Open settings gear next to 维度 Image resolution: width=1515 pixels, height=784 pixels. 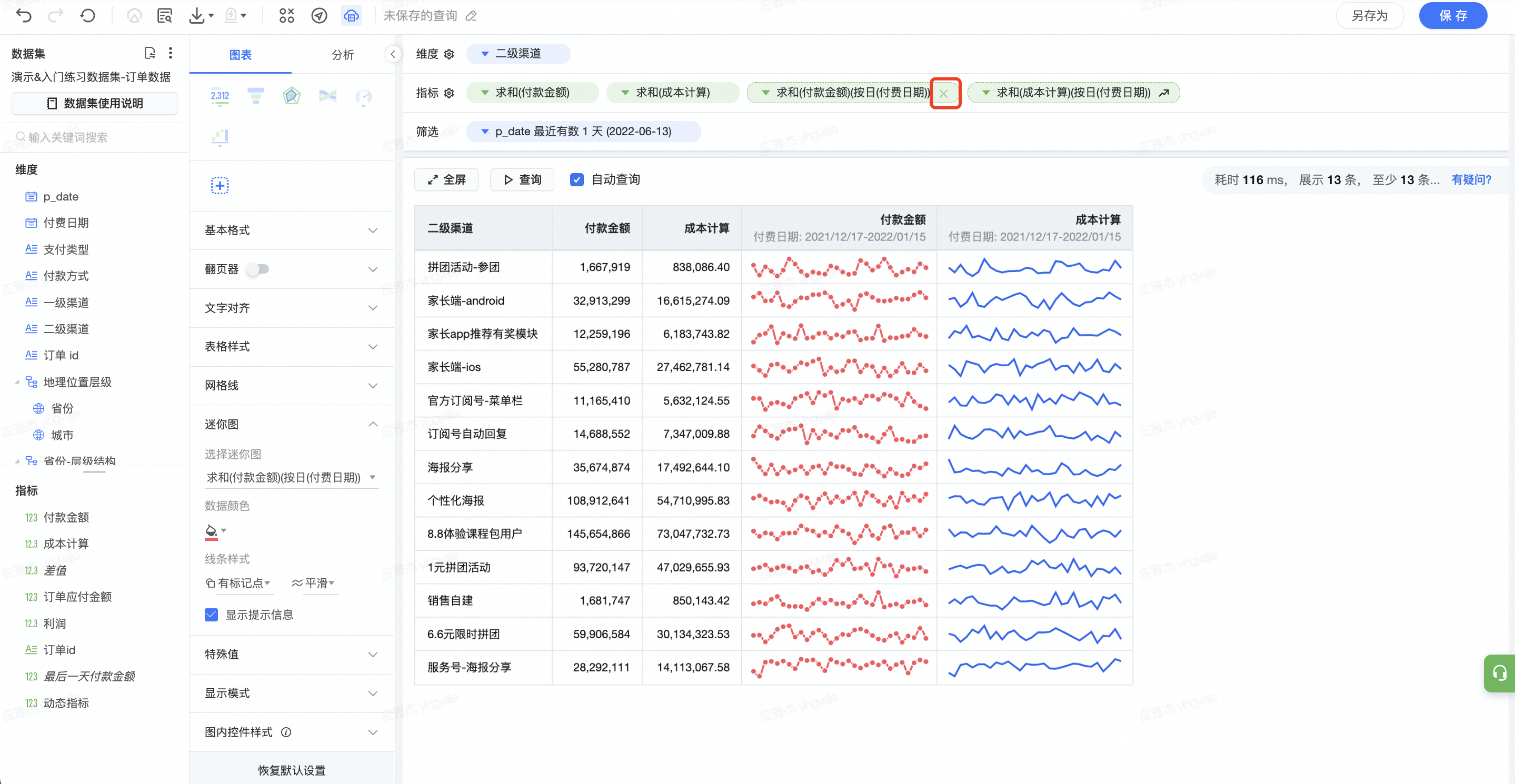[x=448, y=54]
